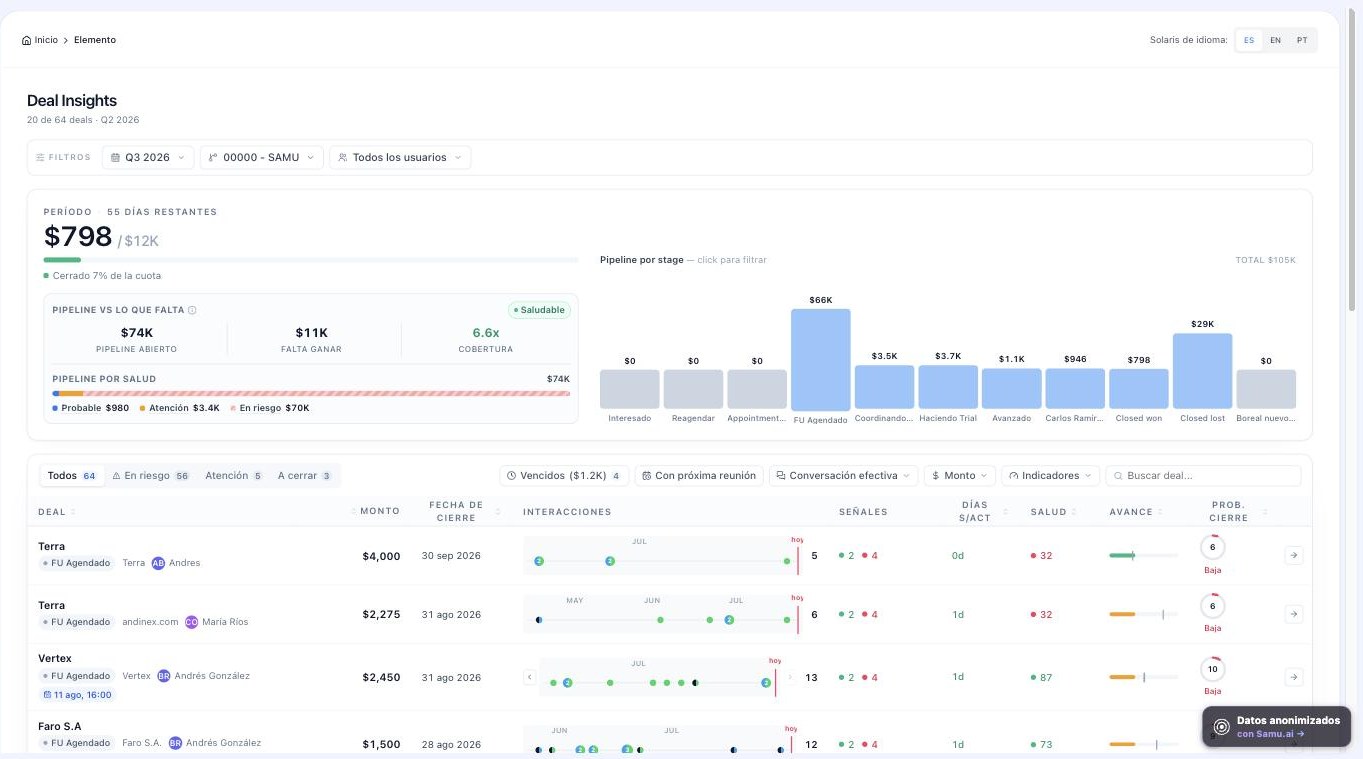Screen dimensions: 1363x759
Task: Sort by the AVANCE column header
Action: pyautogui.click(x=1135, y=512)
